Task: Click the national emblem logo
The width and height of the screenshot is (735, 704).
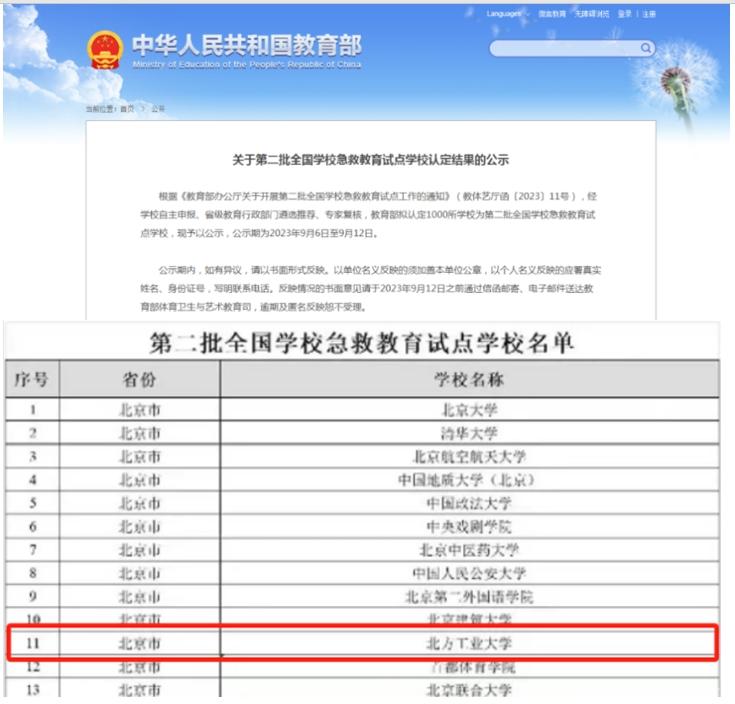Action: (105, 50)
